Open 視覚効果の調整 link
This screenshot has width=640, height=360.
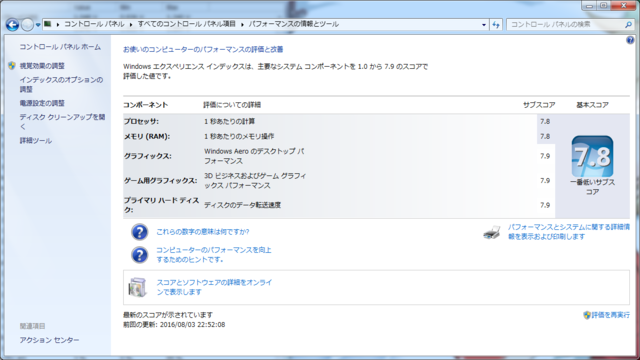pos(42,66)
